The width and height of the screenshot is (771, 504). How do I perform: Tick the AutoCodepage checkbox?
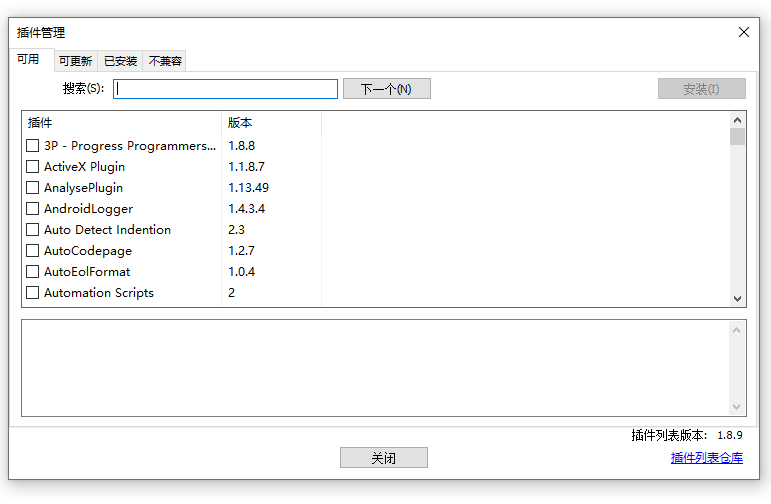click(32, 251)
